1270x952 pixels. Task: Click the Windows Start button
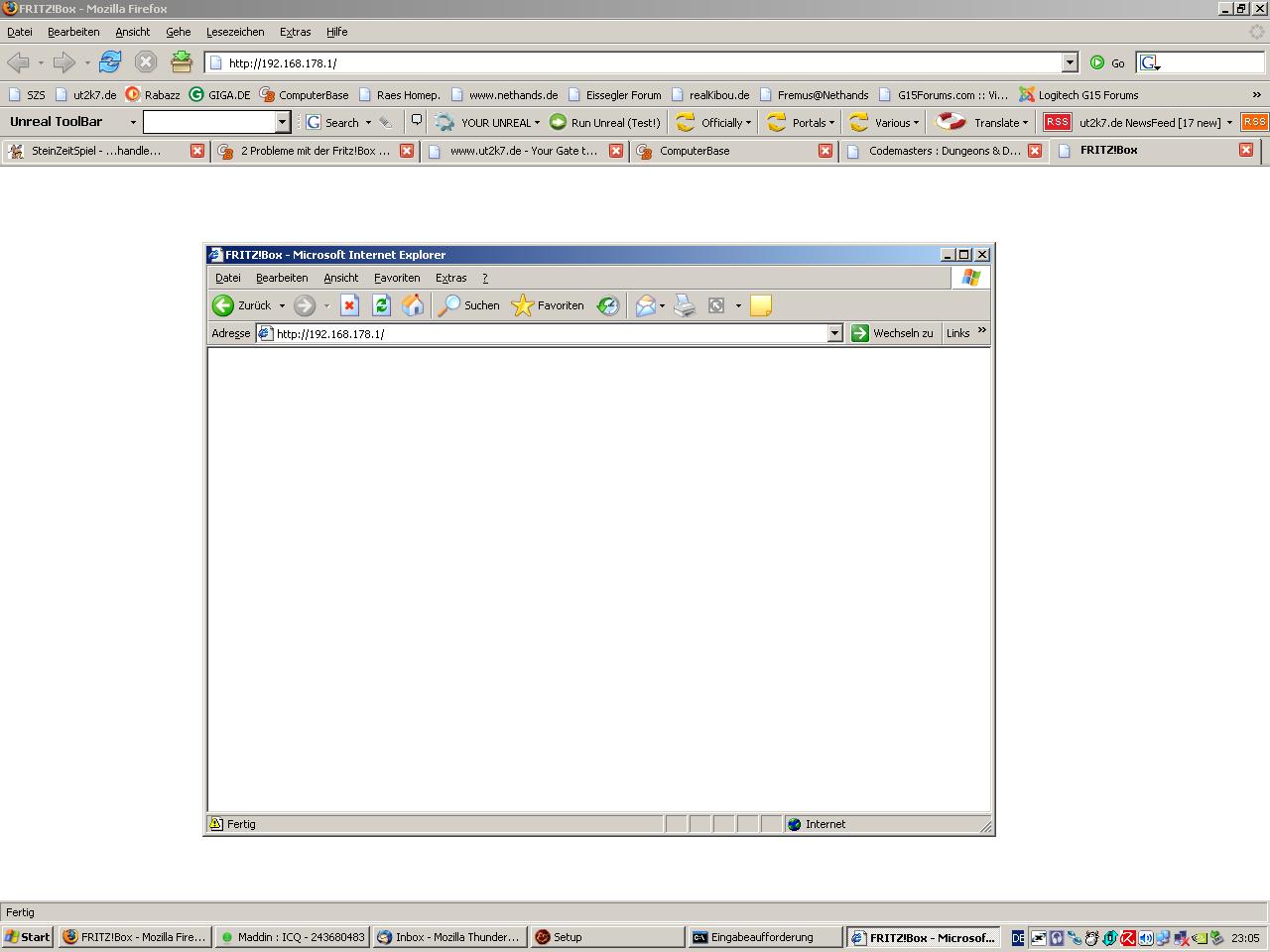(27, 937)
